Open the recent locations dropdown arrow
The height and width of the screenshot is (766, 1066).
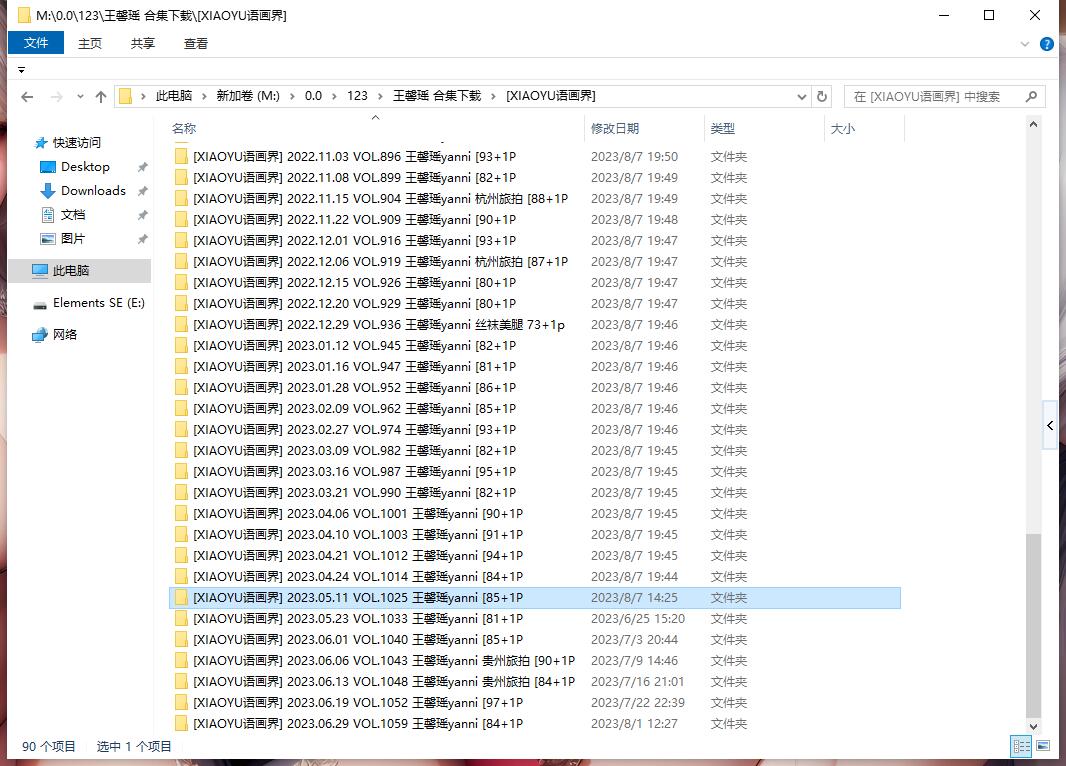click(78, 97)
